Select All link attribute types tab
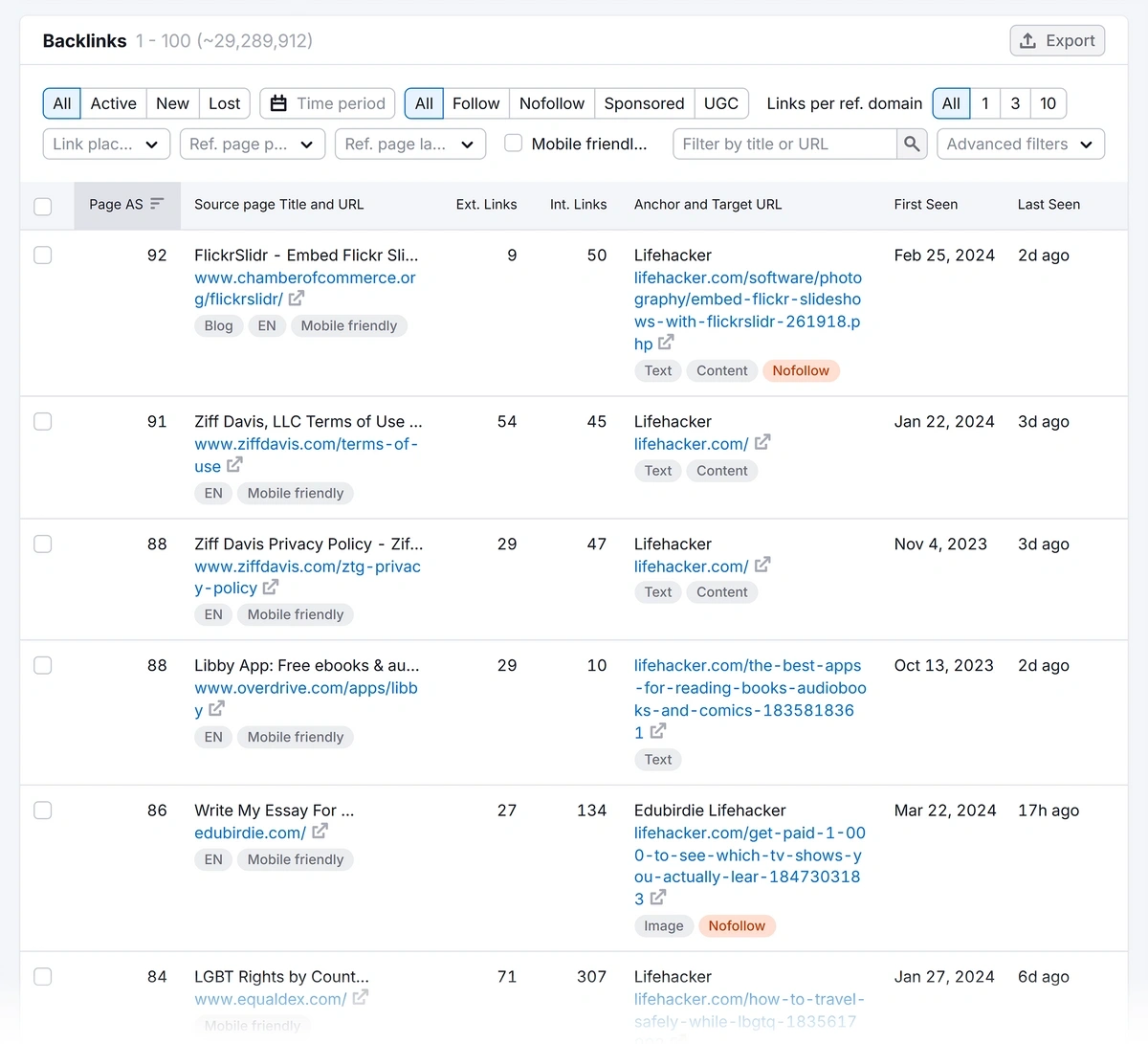The image size is (1148, 1044). [x=424, y=103]
